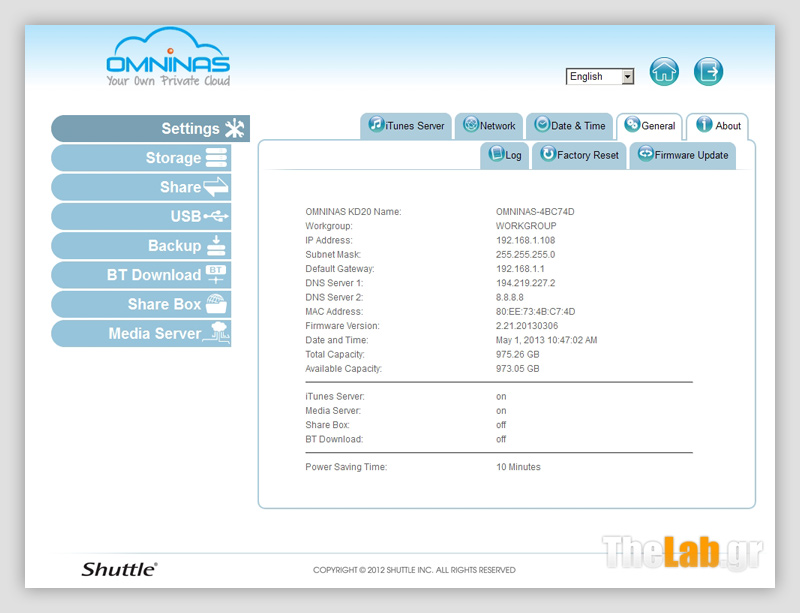The image size is (800, 613).
Task: Click the Settings wrench icon in sidebar
Action: (234, 129)
